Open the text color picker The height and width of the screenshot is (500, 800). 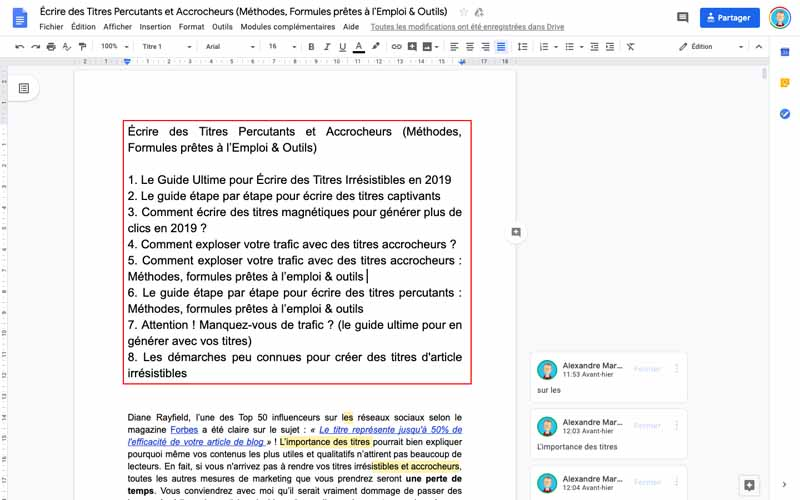tap(359, 46)
